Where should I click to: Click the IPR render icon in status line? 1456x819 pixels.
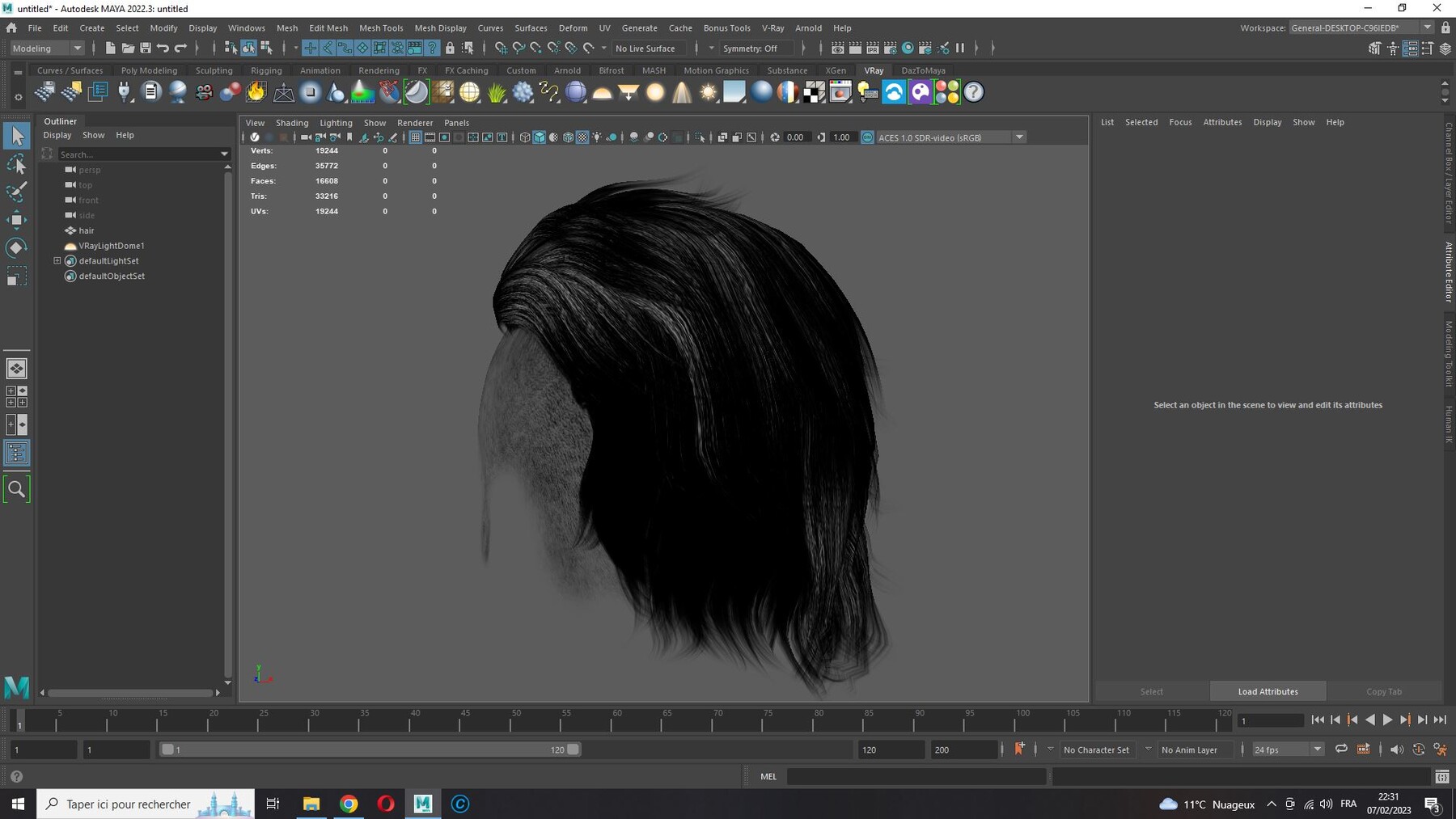[x=873, y=49]
